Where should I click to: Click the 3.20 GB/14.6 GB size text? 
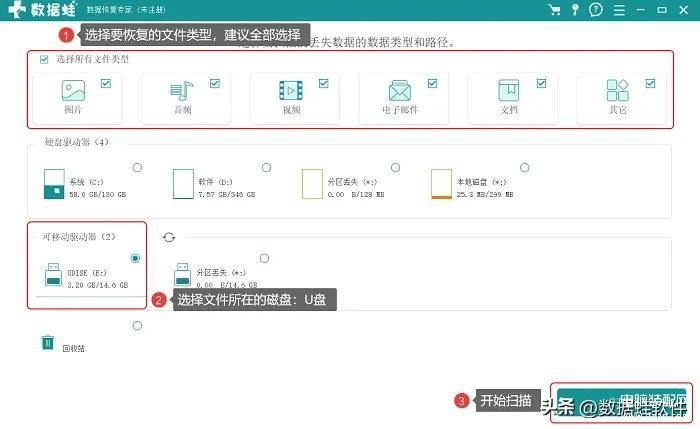97,285
